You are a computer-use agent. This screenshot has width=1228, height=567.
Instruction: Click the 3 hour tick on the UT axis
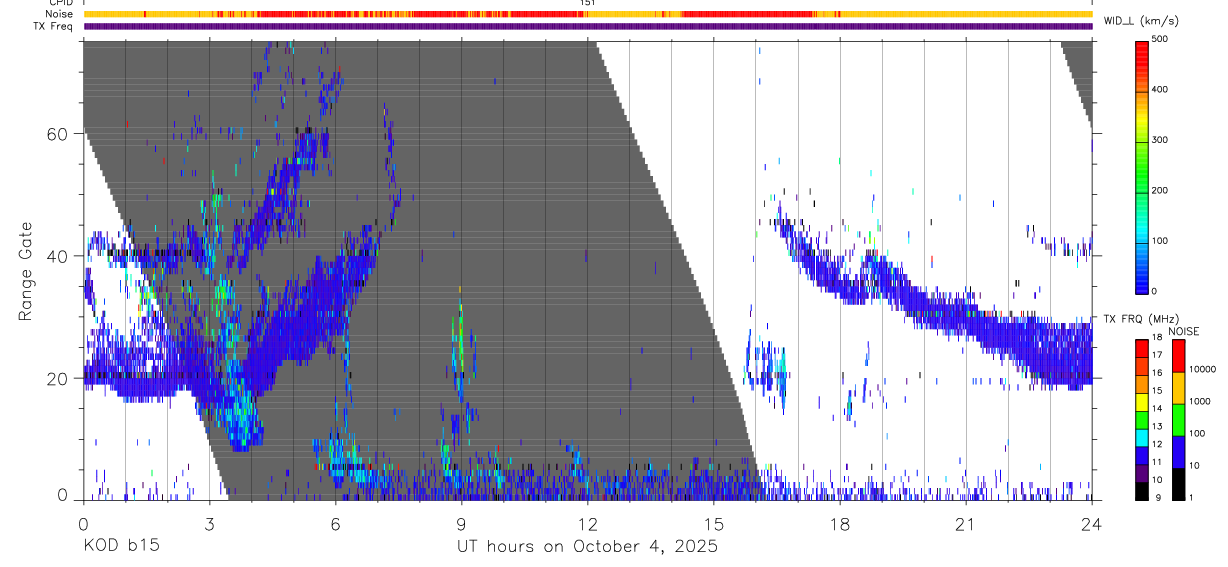pos(209,522)
